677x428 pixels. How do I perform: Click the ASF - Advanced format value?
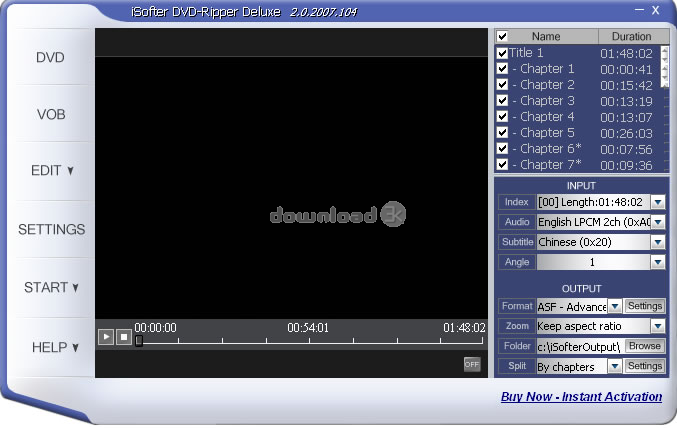(572, 307)
